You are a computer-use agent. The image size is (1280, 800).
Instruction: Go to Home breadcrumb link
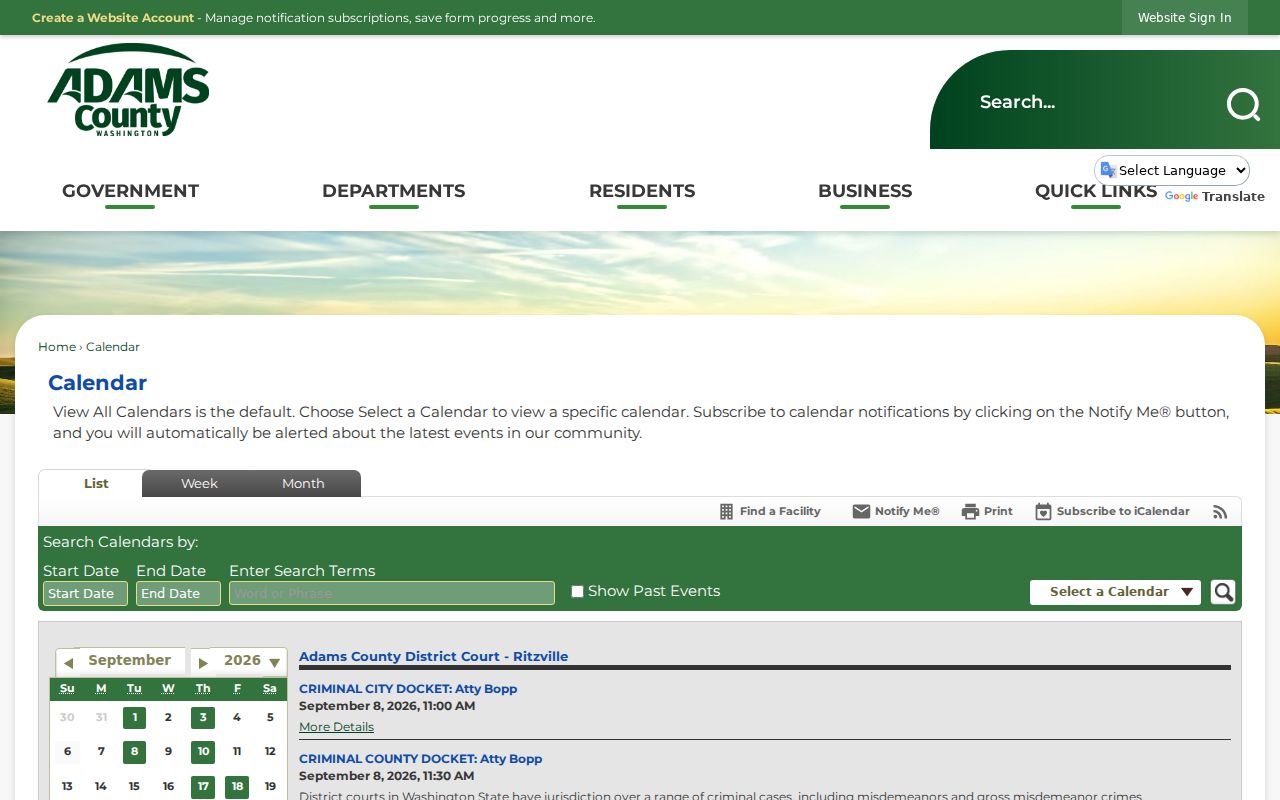tap(57, 347)
